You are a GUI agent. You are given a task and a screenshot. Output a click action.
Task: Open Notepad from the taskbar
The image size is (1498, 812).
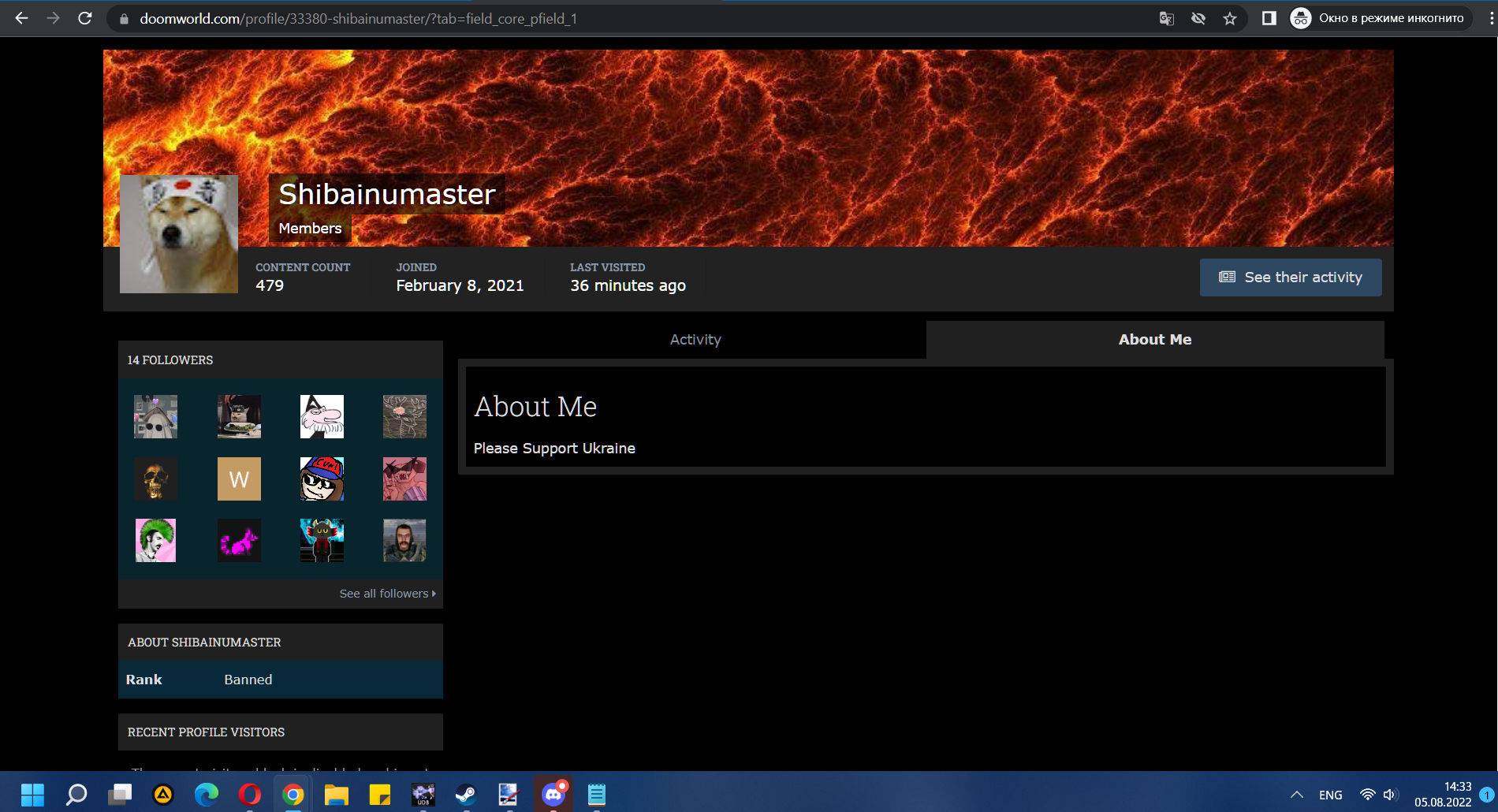coord(597,794)
